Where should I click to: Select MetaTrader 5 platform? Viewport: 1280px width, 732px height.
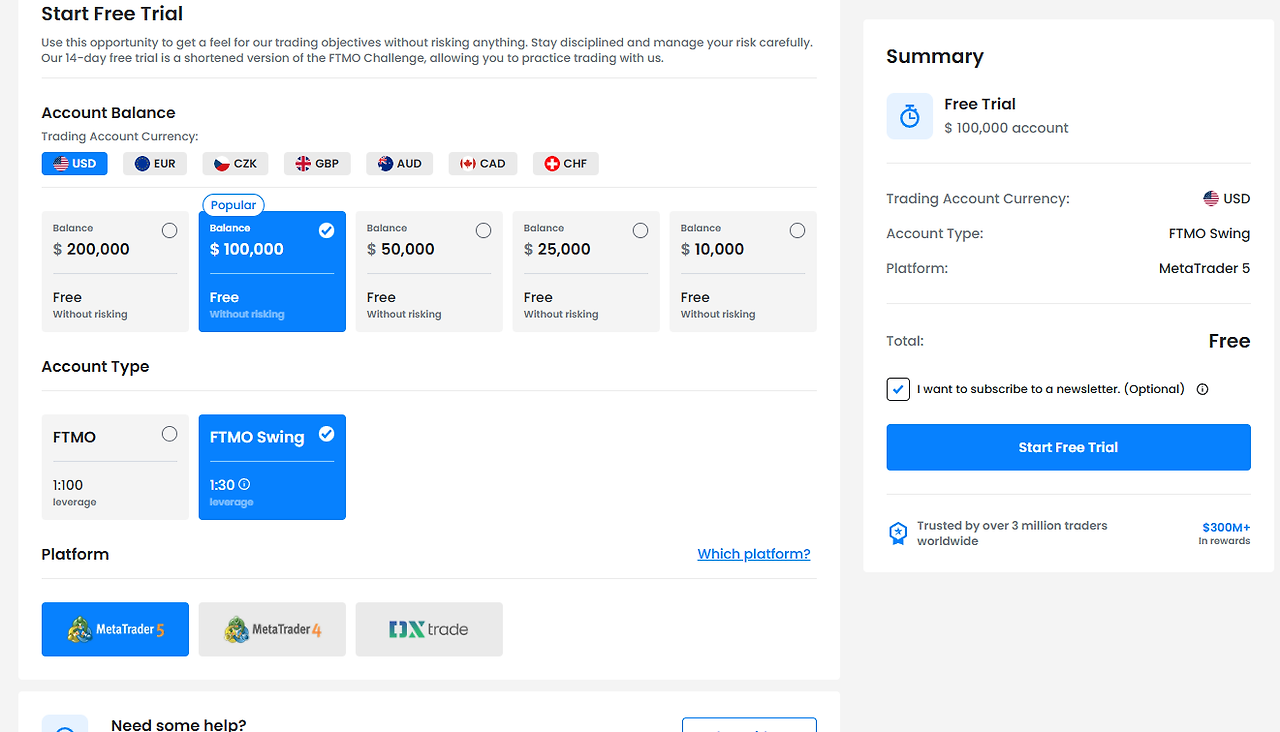[115, 629]
